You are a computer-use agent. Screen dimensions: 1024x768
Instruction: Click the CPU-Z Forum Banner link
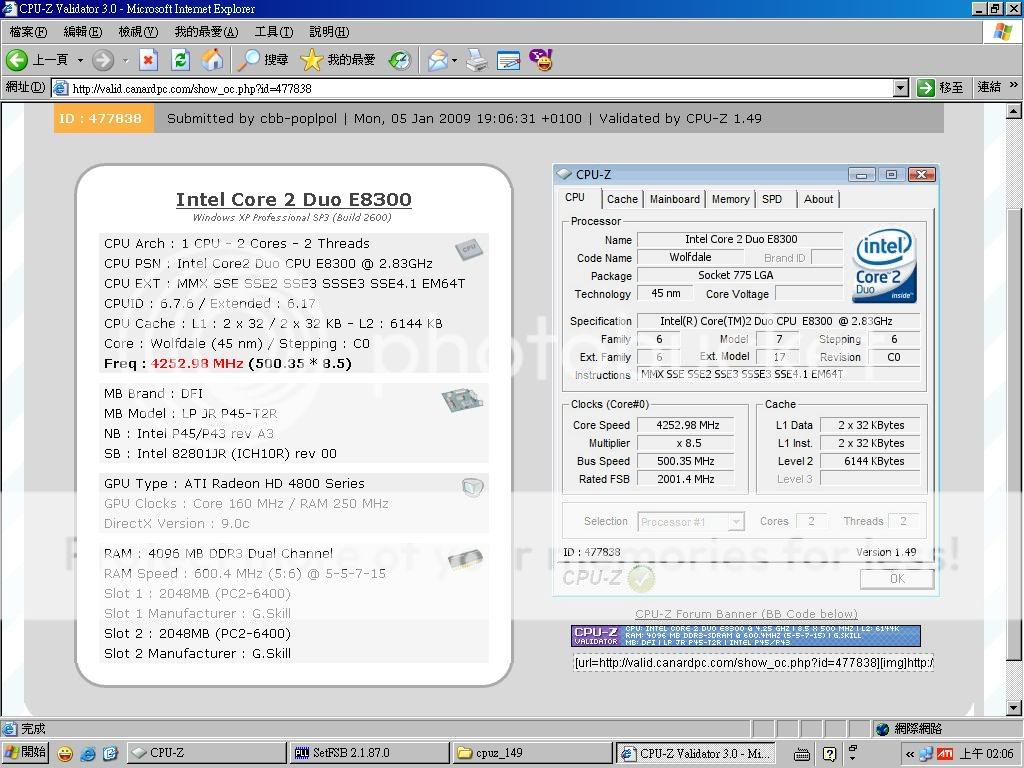[x=746, y=614]
